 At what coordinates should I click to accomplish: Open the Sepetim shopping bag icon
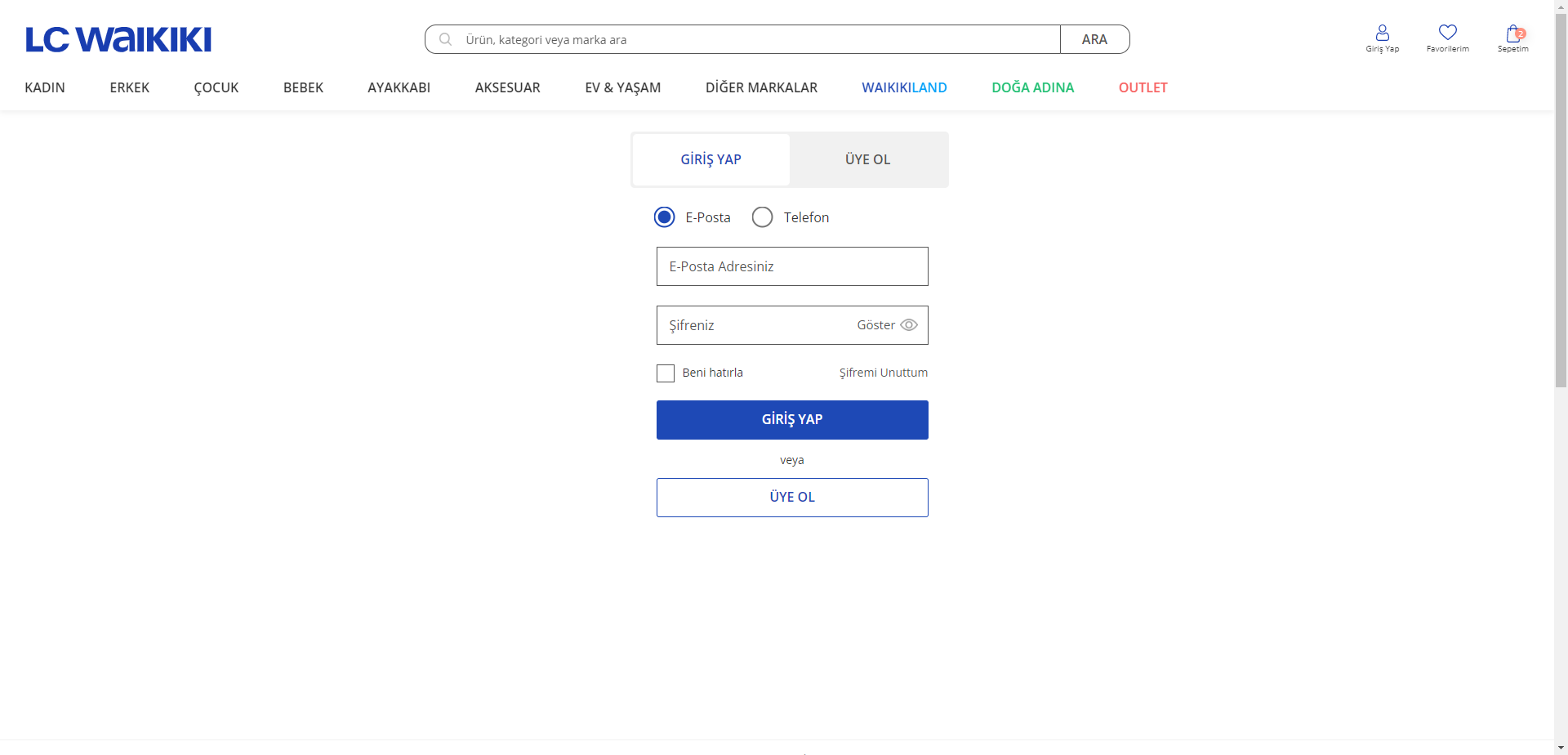click(1513, 34)
